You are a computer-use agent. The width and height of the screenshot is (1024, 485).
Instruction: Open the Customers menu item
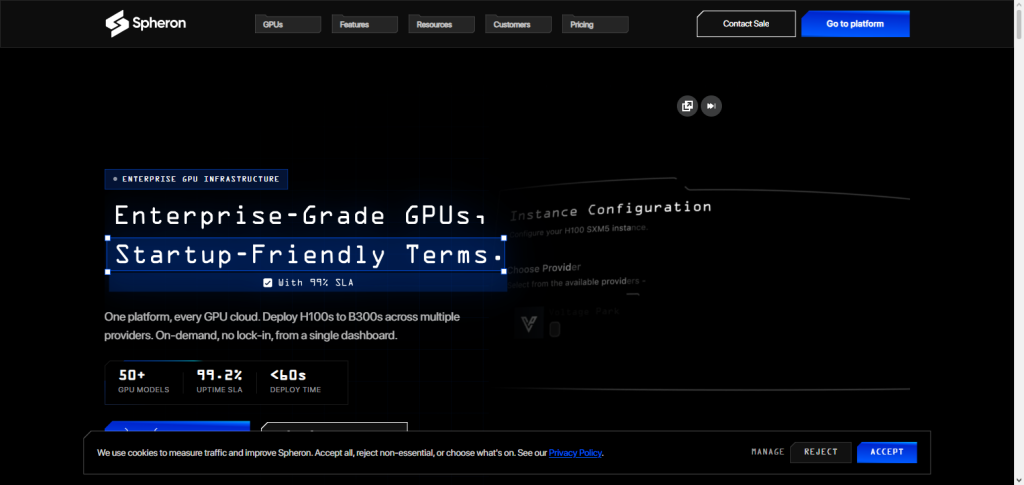(519, 24)
